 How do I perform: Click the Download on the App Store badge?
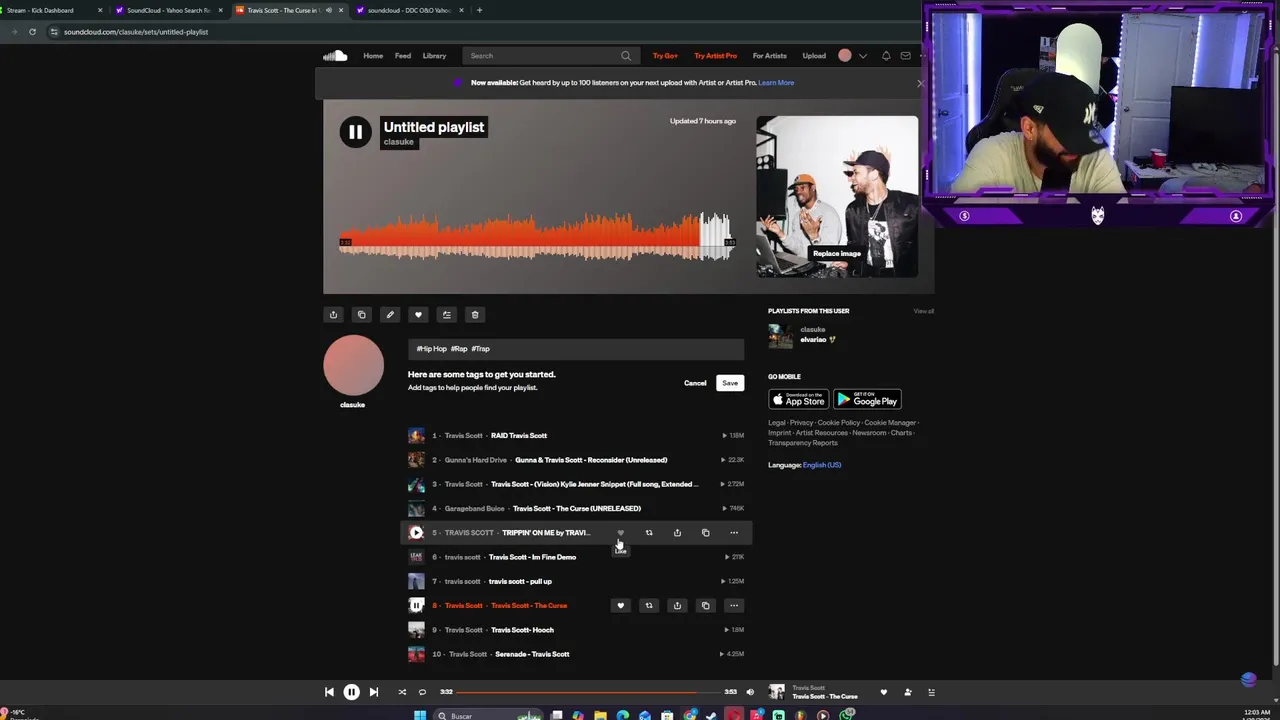pyautogui.click(x=798, y=400)
